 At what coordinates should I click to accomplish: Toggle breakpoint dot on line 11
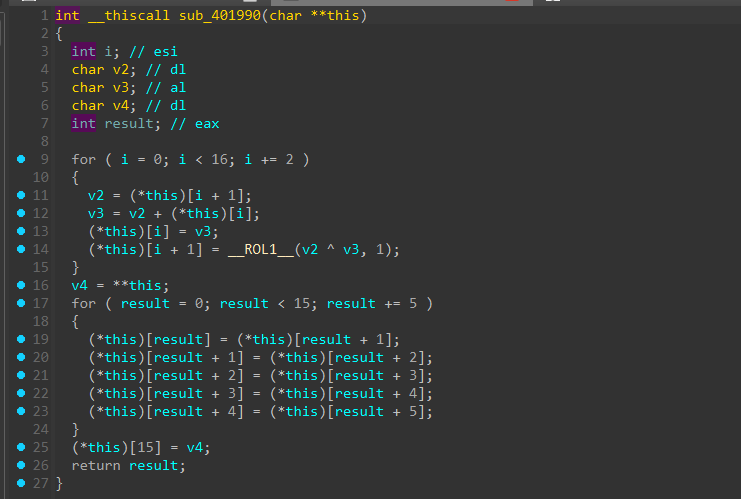(21, 195)
